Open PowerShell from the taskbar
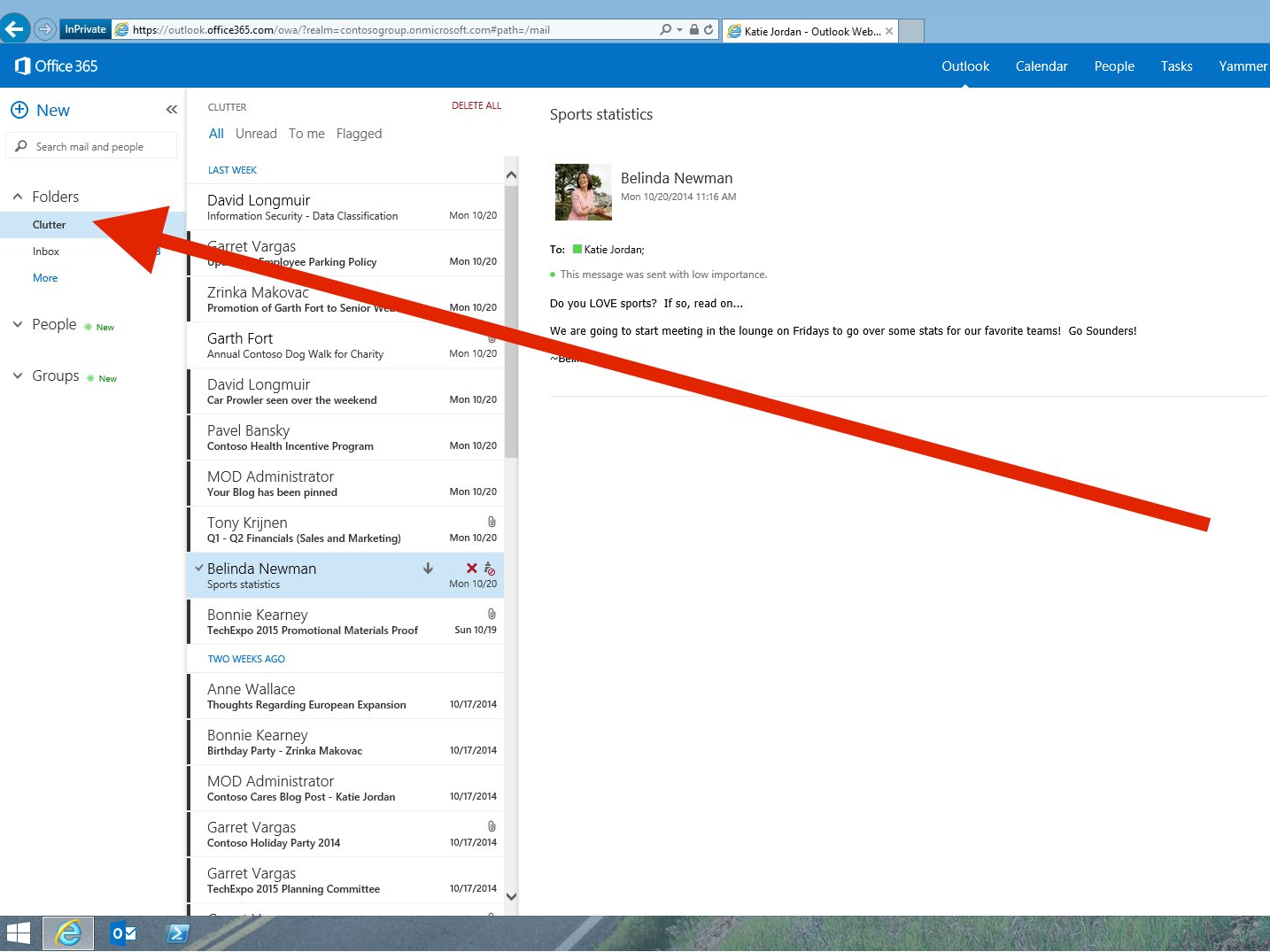 point(177,933)
